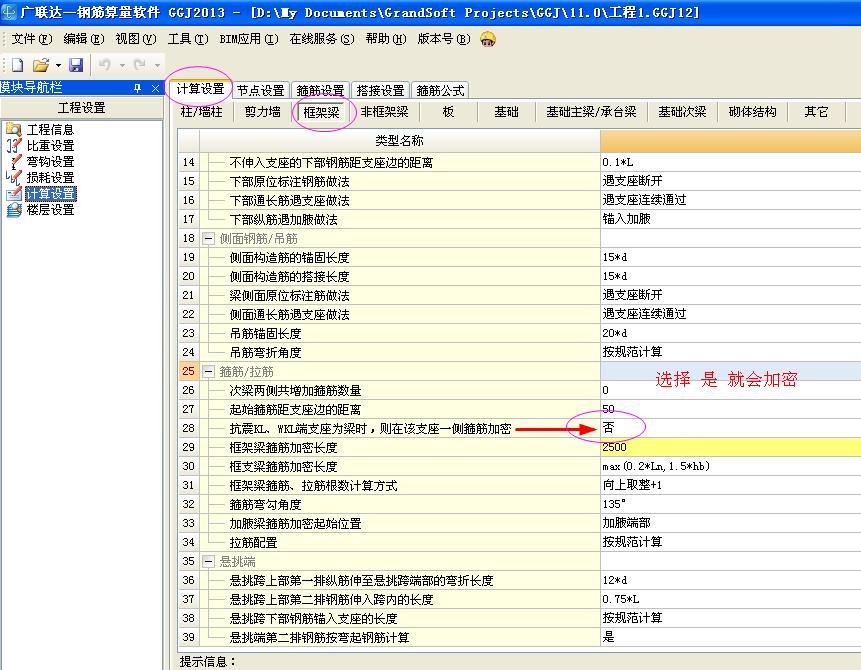Click the 损耗设置 icon in navigation tree
The image size is (861, 670).
pyautogui.click(x=13, y=177)
